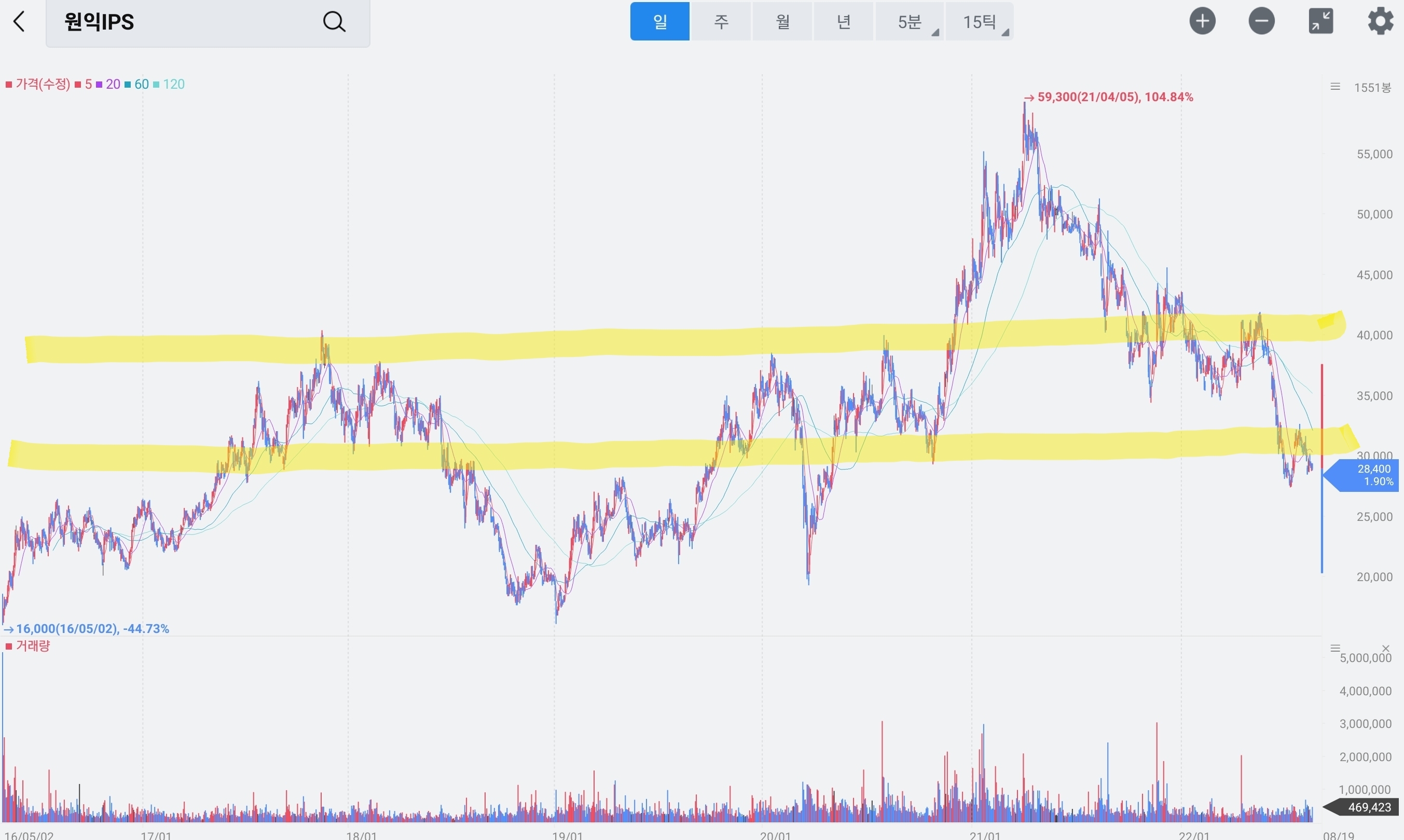Click the magnifier search icon
Screen dimensions: 1404x840
tap(334, 22)
